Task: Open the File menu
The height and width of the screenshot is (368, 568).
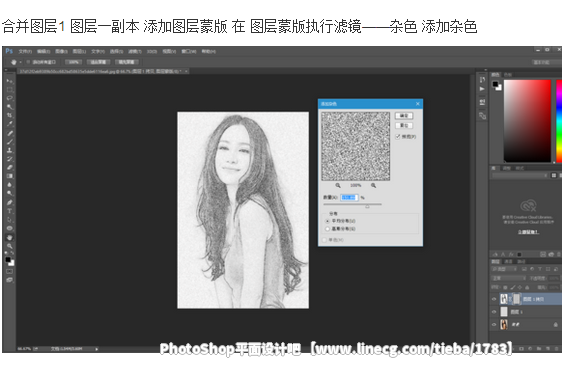Action: pos(25,51)
